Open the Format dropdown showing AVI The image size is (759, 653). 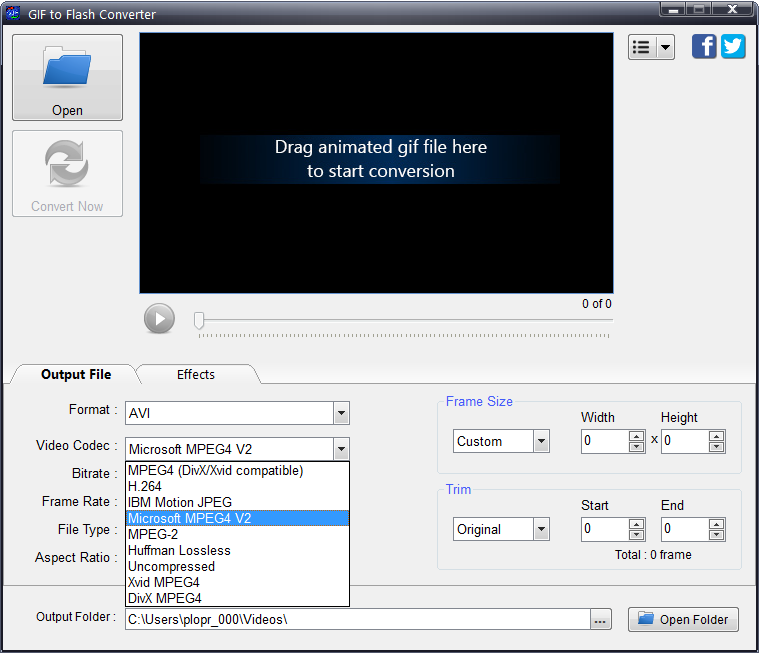pos(237,413)
